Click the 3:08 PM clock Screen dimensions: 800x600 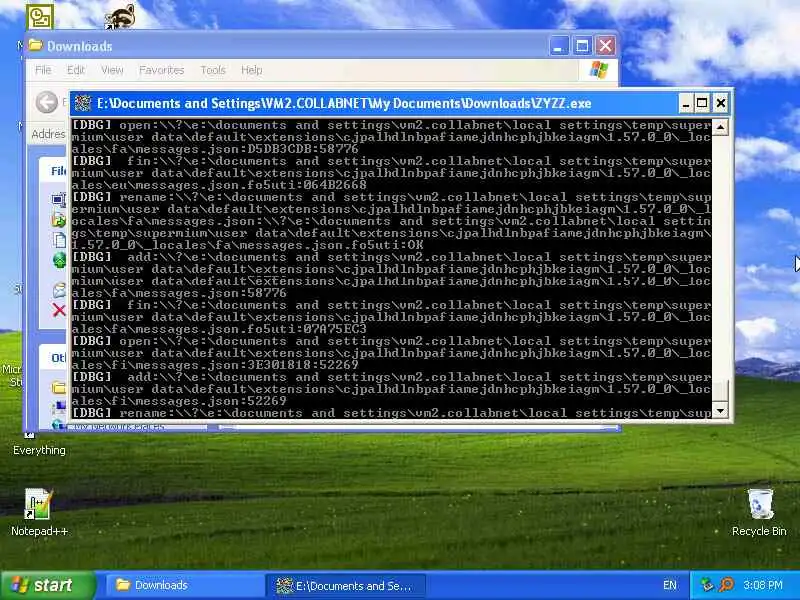(762, 585)
